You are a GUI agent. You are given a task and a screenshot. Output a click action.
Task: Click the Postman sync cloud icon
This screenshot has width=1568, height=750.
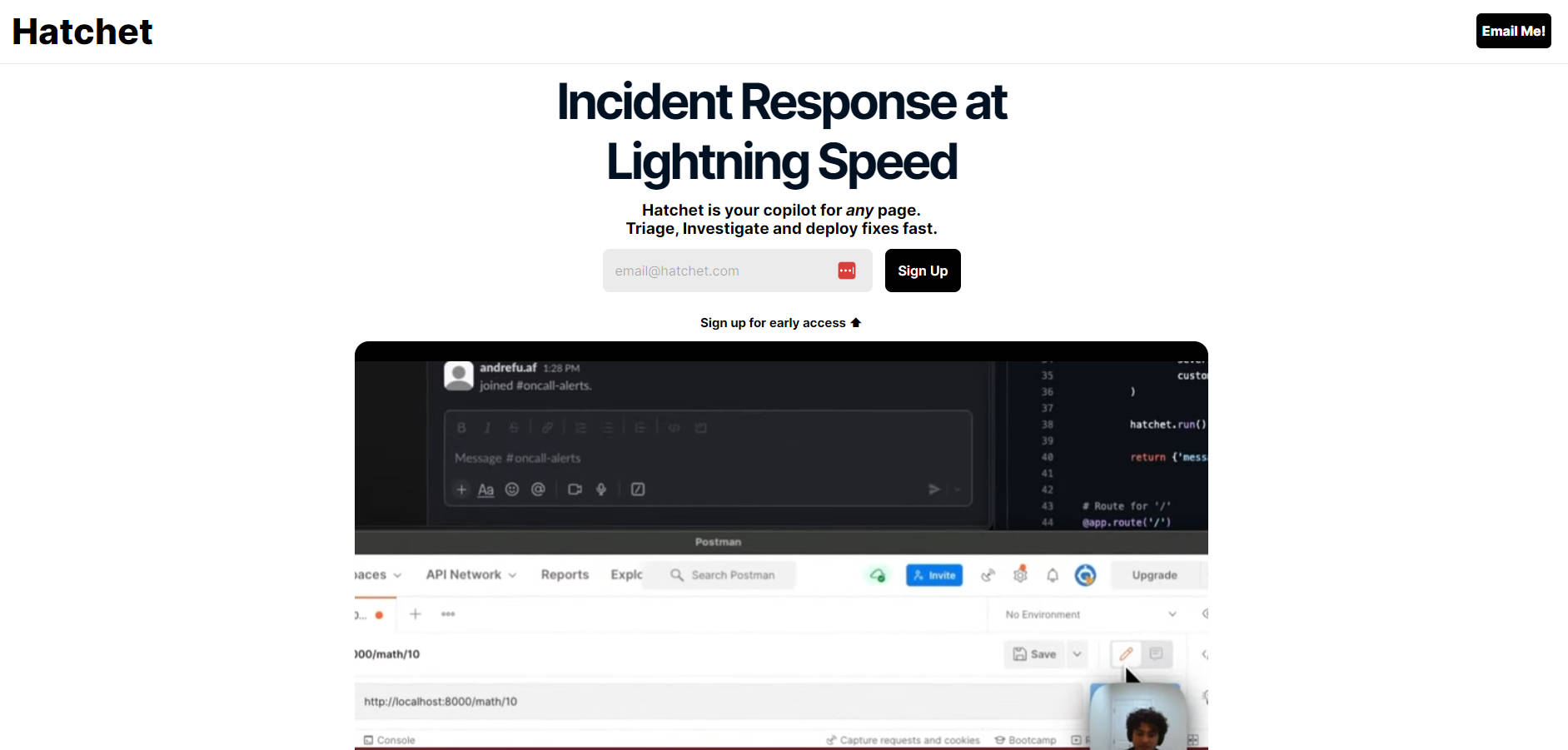[x=878, y=575]
